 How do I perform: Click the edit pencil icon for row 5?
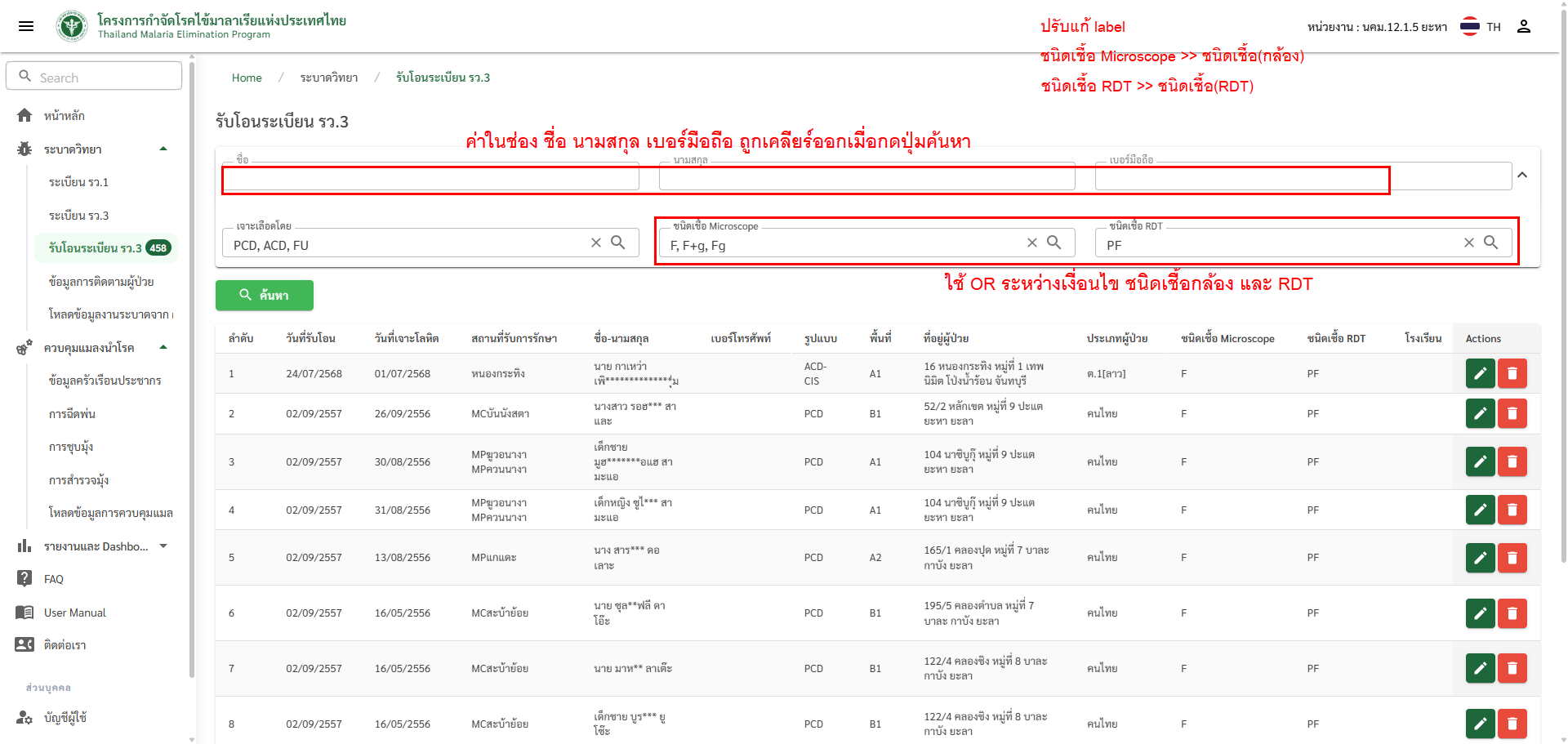[1480, 558]
